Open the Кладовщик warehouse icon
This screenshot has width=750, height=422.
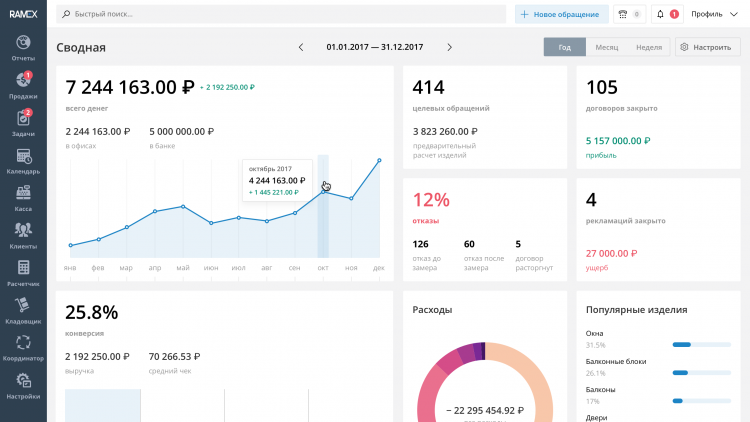(23, 308)
